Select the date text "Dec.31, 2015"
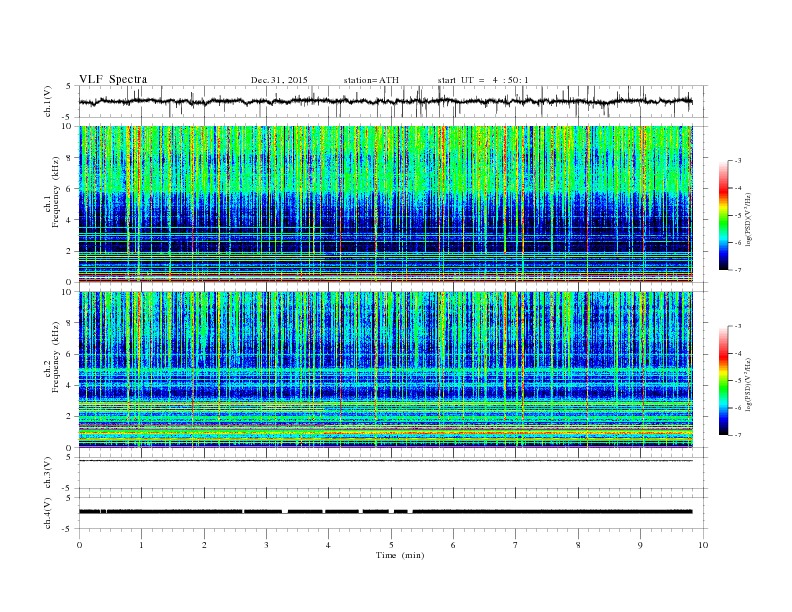Image resolution: width=792 pixels, height=612 pixels. point(279,80)
